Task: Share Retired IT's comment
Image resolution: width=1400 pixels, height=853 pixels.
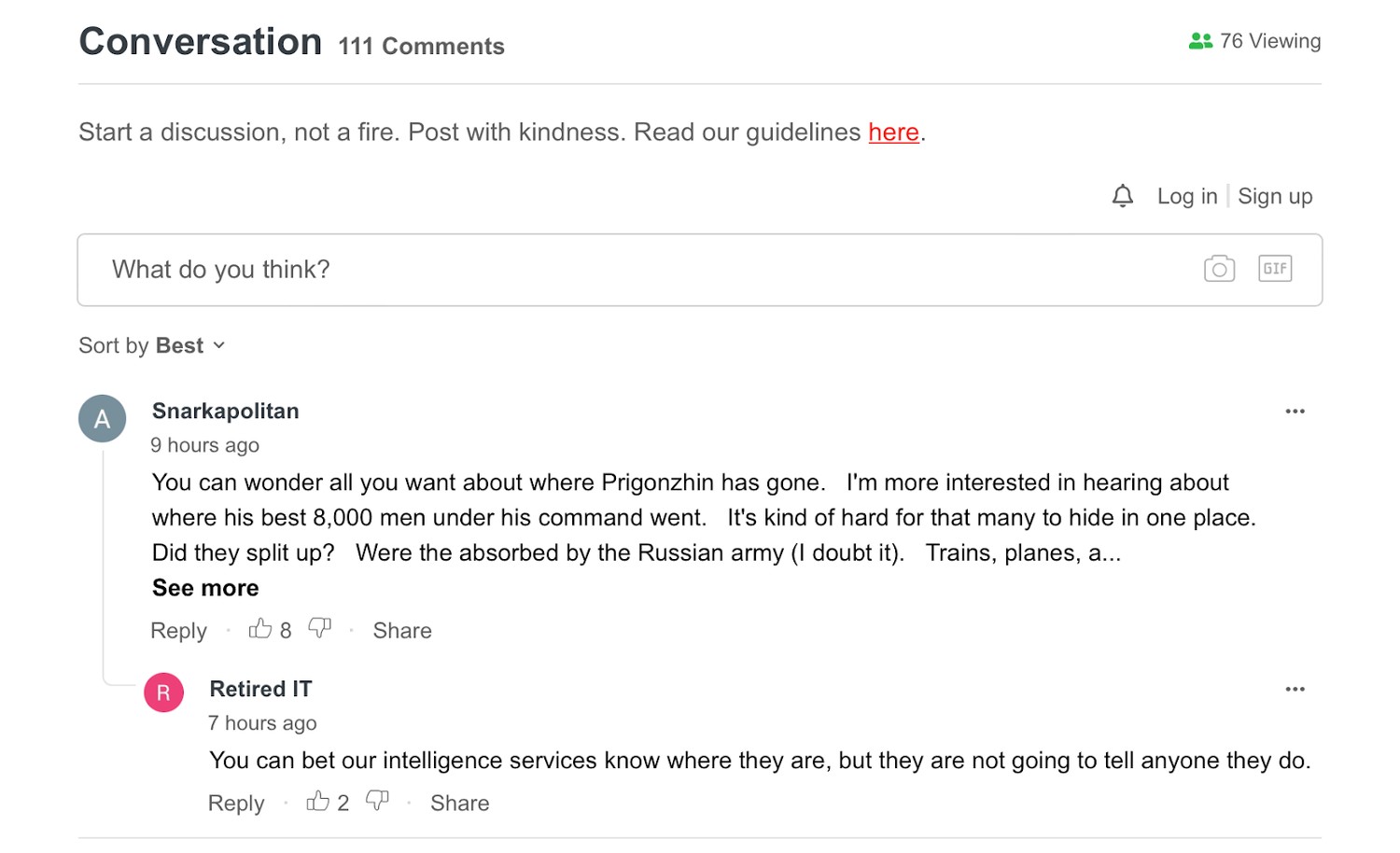Action: (x=459, y=803)
